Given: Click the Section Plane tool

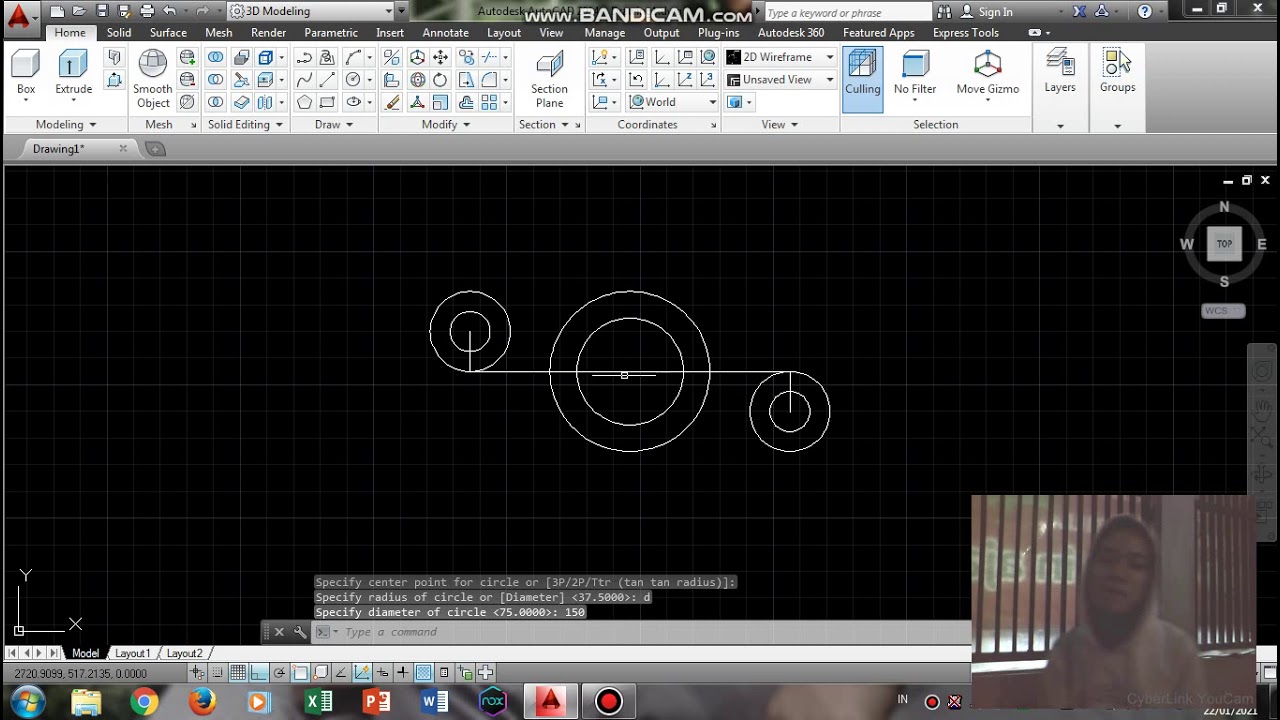Looking at the screenshot, I should (549, 78).
